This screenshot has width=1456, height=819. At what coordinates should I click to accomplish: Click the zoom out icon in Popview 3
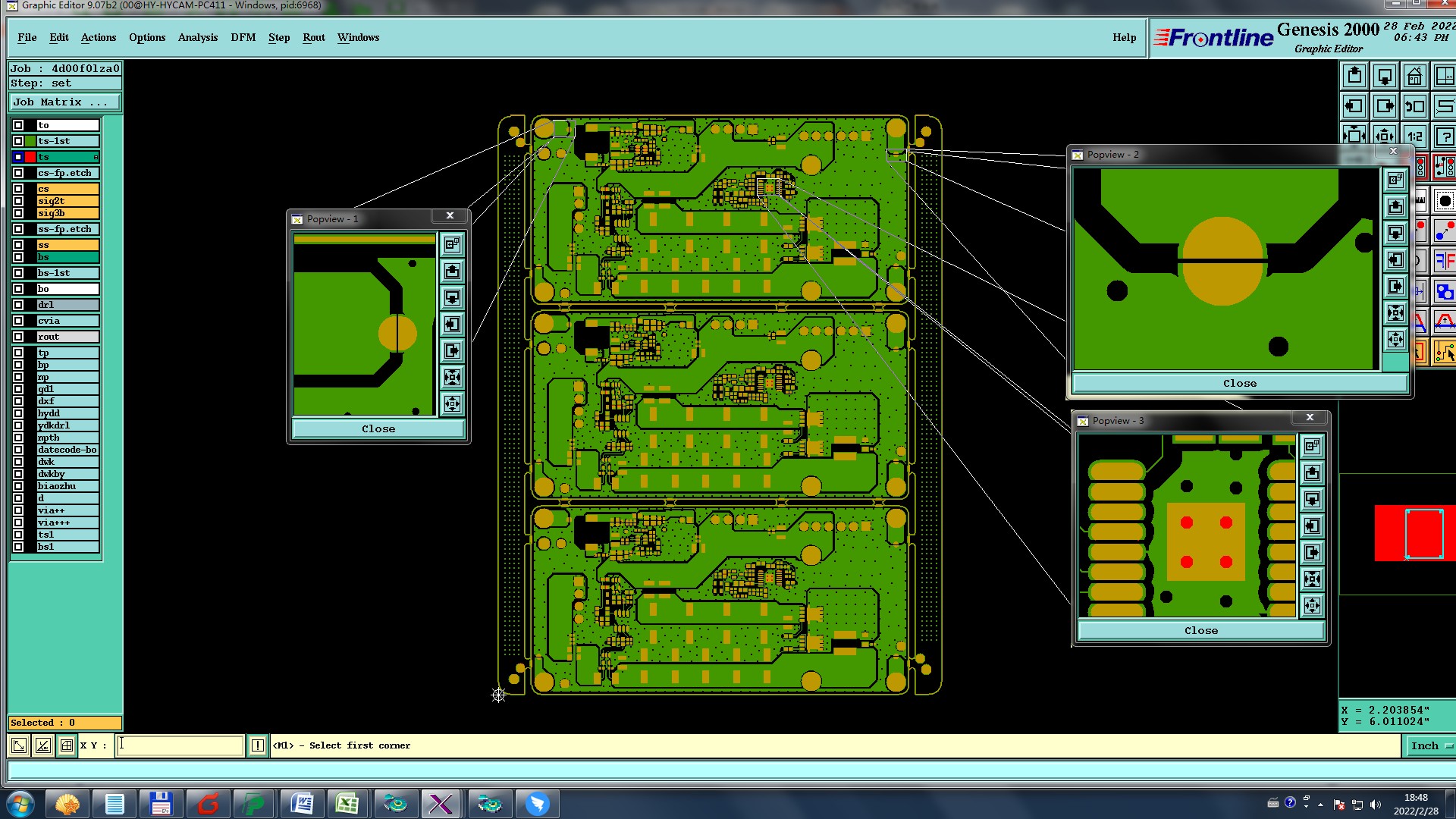coord(1313,606)
